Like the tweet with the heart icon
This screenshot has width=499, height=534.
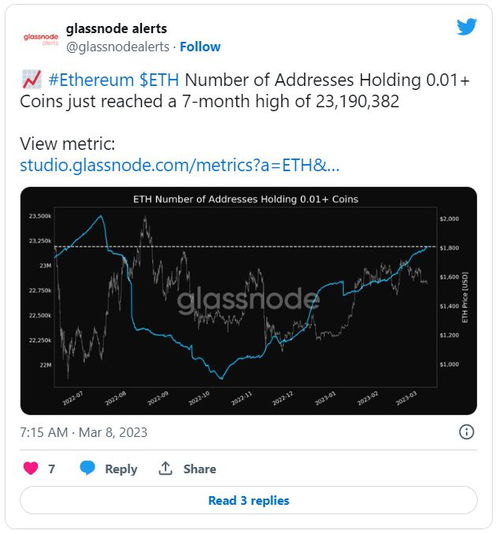coord(31,468)
